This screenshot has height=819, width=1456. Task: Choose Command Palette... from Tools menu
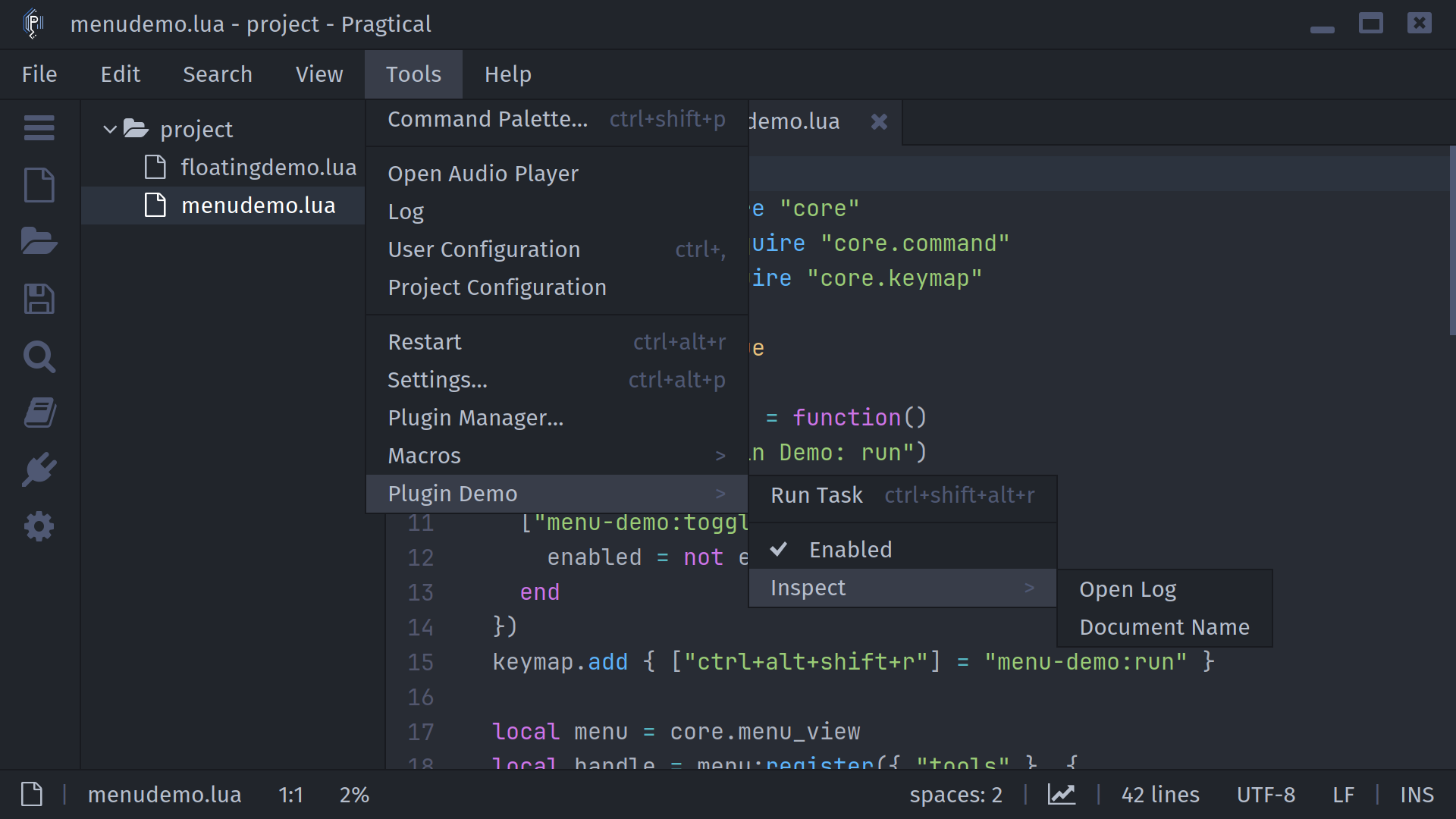[x=557, y=119]
